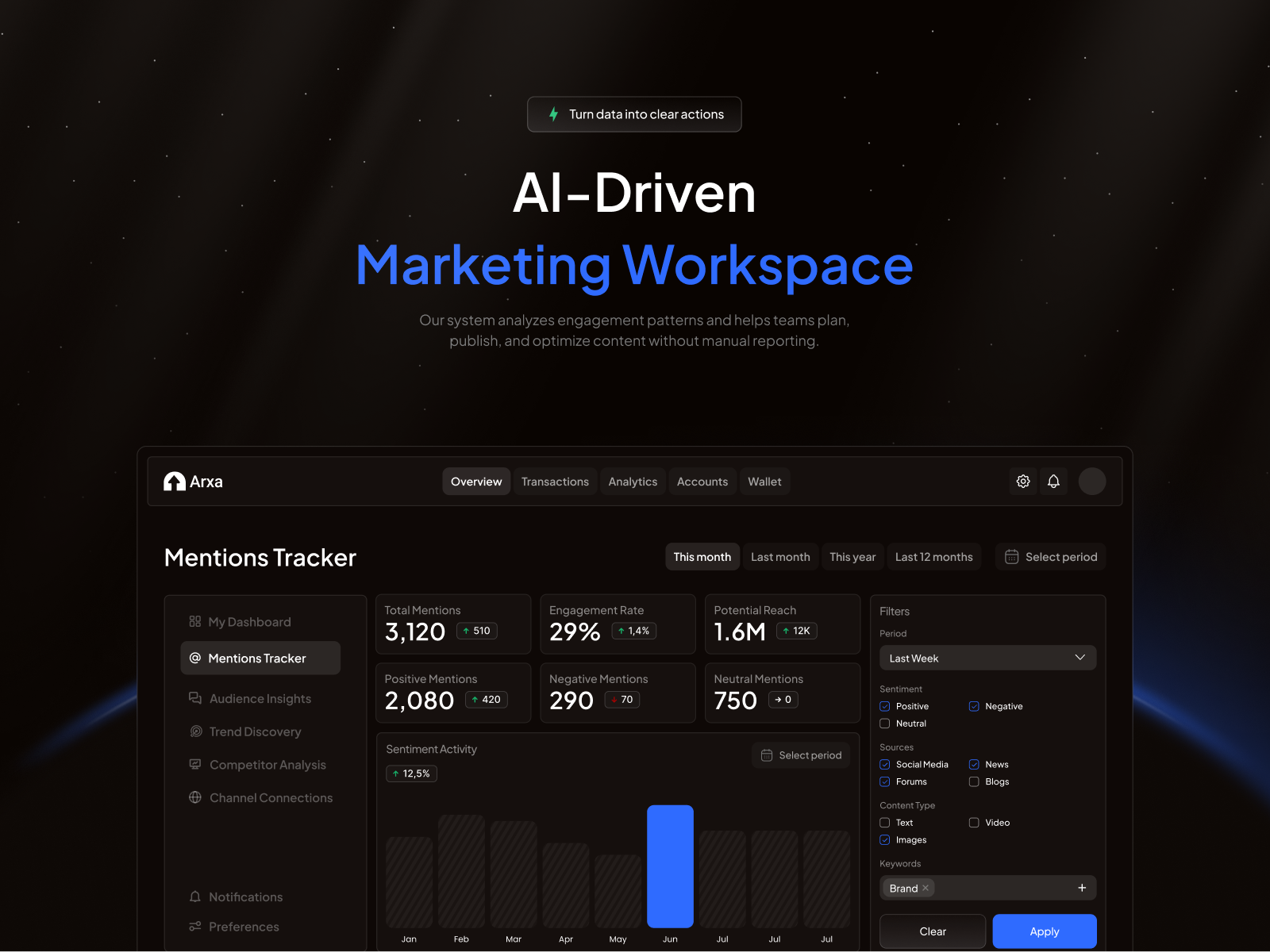
Task: Click Turn data into clear actions badge
Action: tap(634, 114)
